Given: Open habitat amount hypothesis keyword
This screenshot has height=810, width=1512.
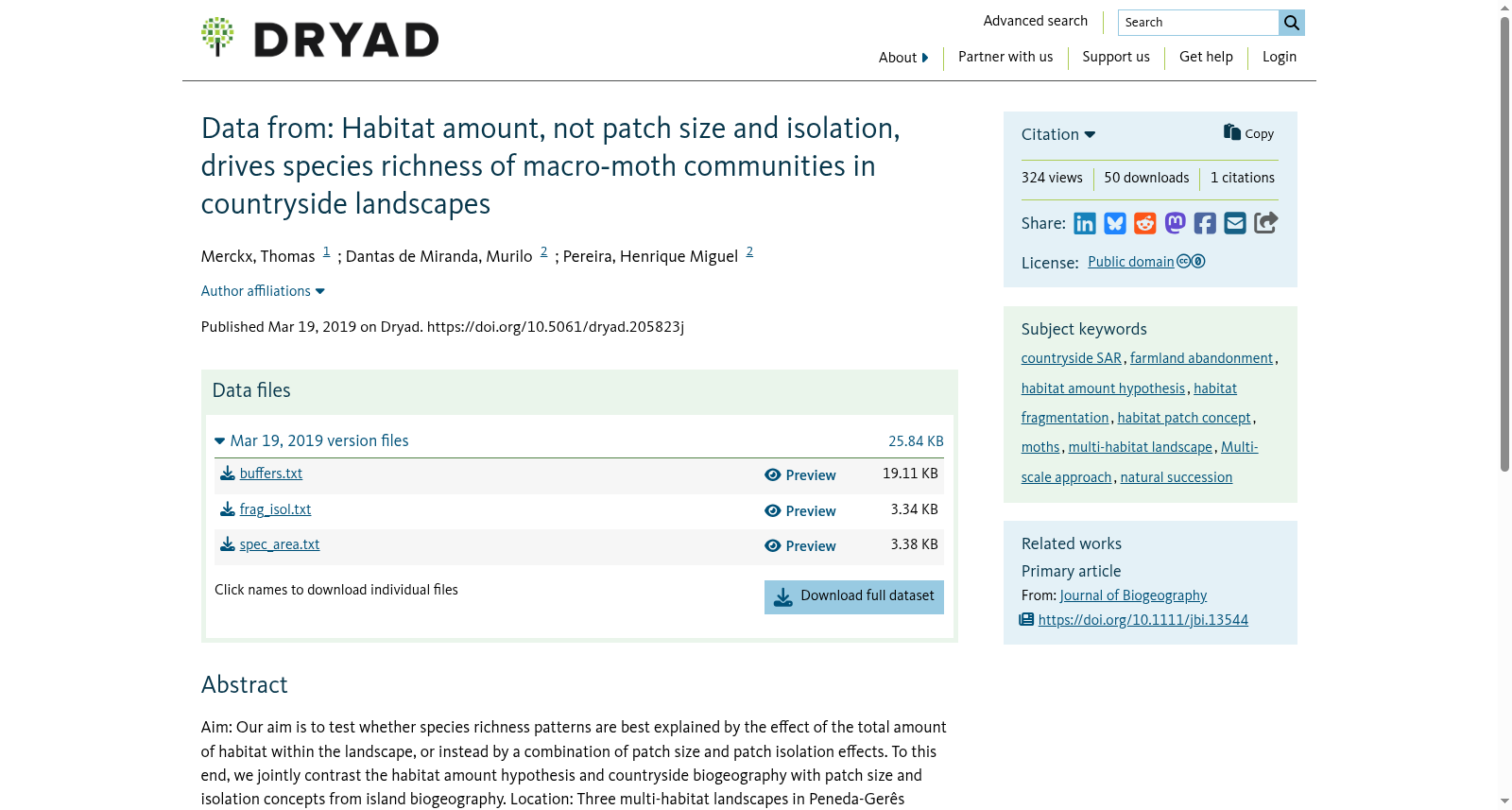Looking at the screenshot, I should coord(1103,388).
